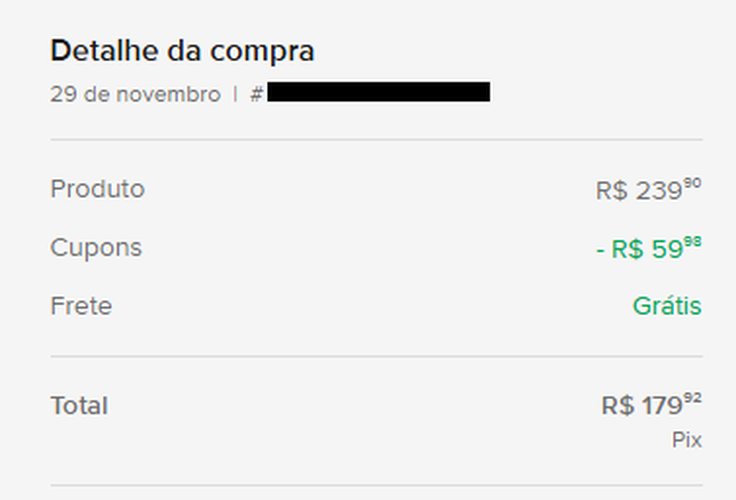Click the vertical separator after the date

[x=235, y=95]
